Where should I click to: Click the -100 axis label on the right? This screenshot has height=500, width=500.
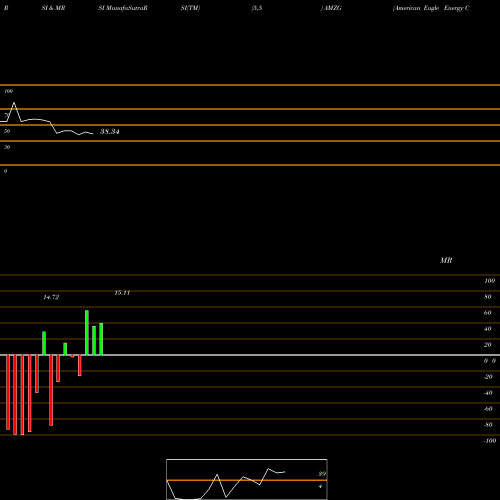tap(490, 441)
